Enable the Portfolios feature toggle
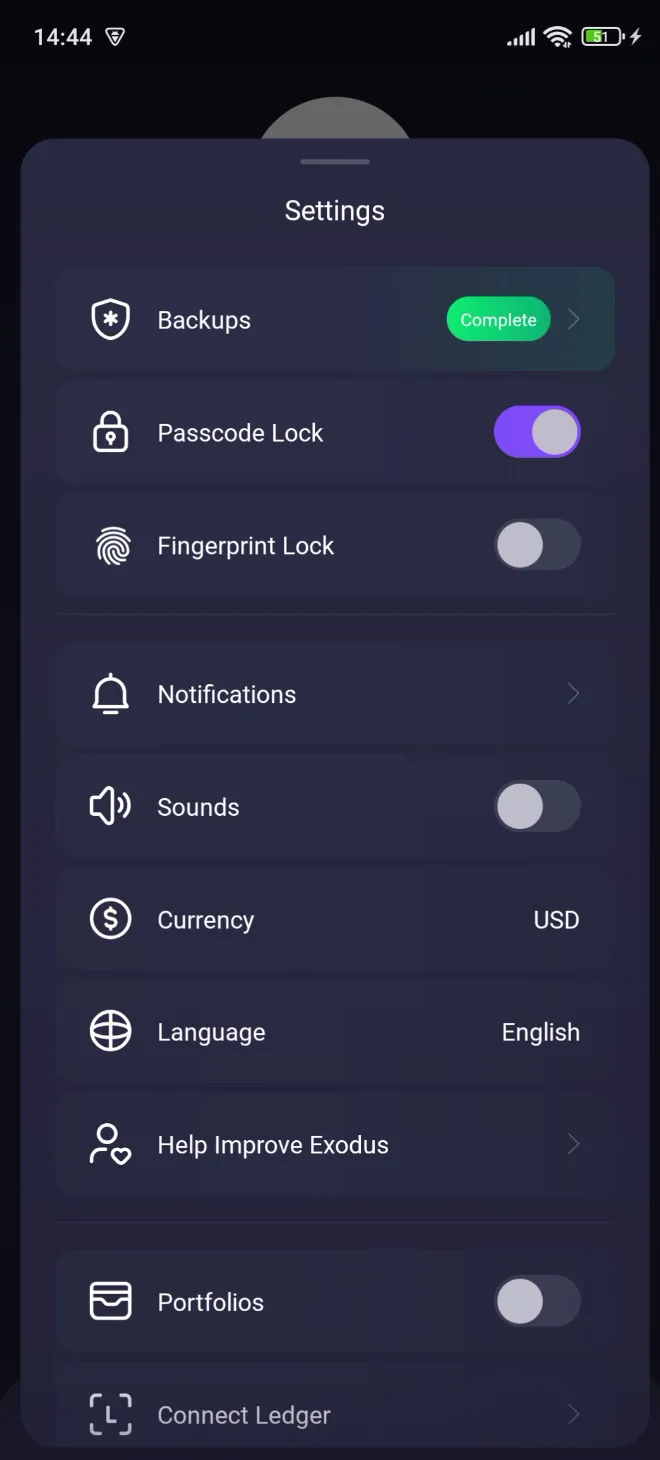660x1460 pixels. pos(537,1301)
